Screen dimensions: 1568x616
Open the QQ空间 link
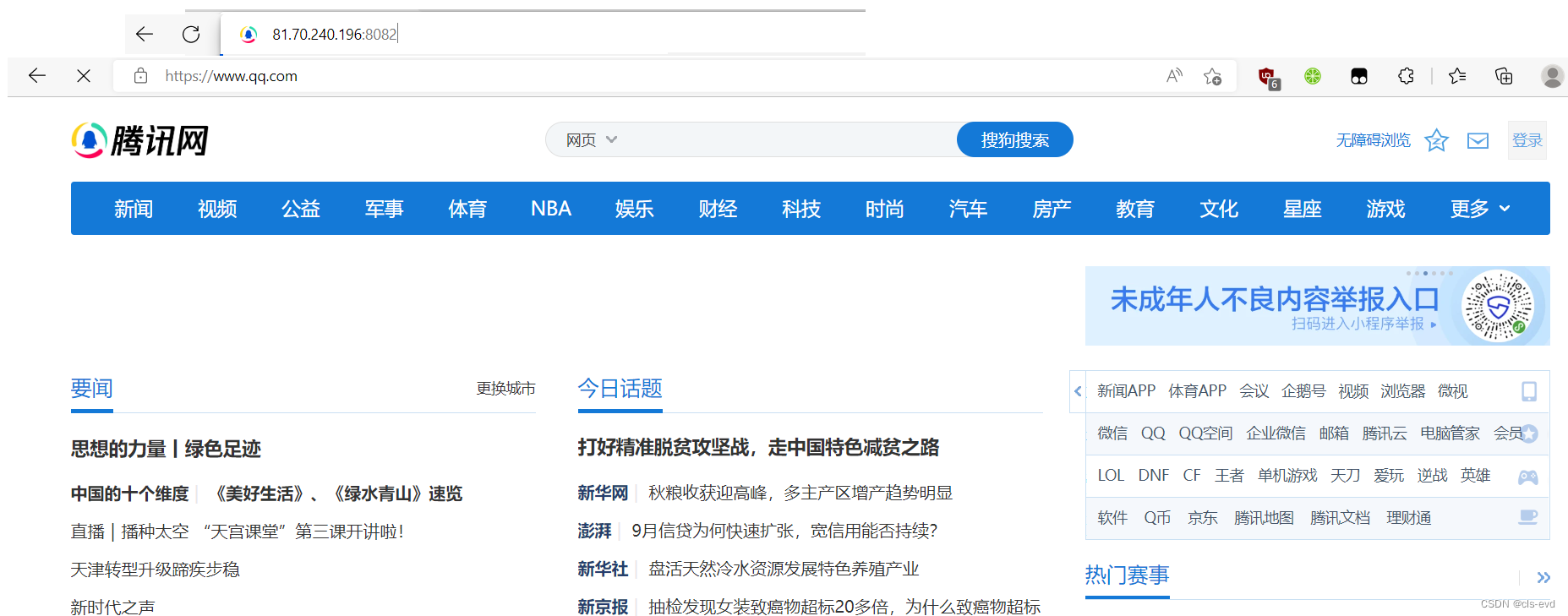click(x=1205, y=433)
